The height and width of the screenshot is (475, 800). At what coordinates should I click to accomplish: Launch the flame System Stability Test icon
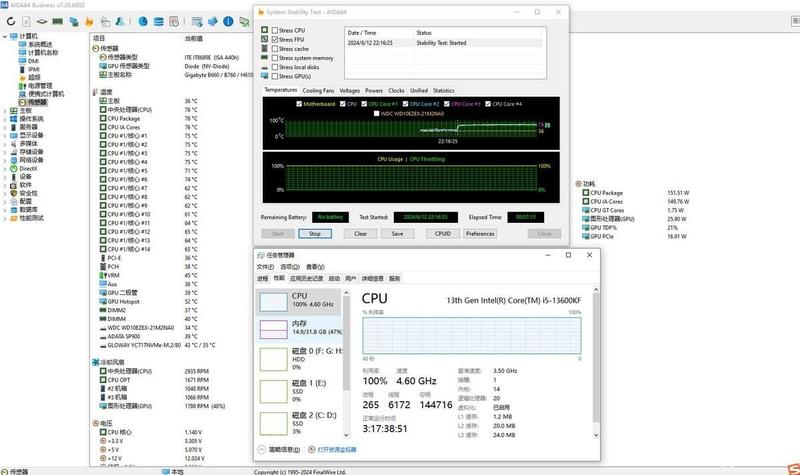[x=89, y=21]
